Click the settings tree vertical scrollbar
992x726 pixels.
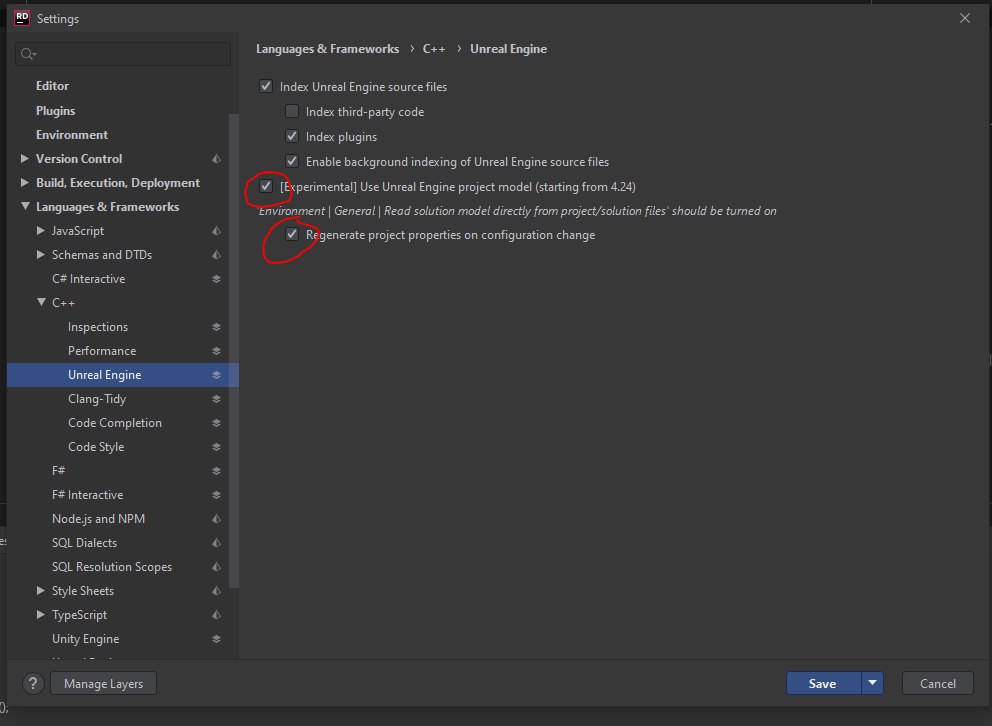click(233, 351)
